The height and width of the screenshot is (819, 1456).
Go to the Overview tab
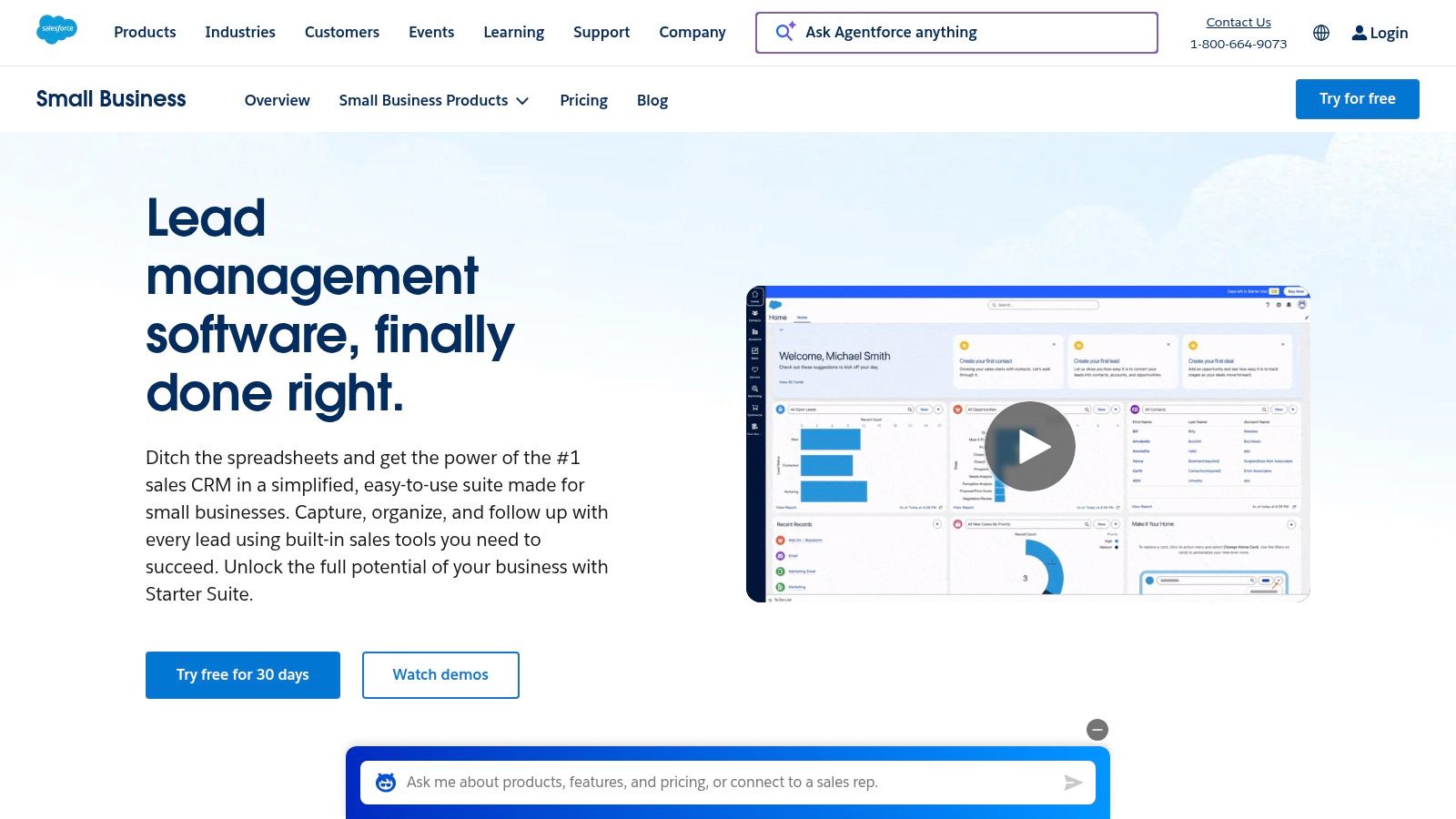277,100
